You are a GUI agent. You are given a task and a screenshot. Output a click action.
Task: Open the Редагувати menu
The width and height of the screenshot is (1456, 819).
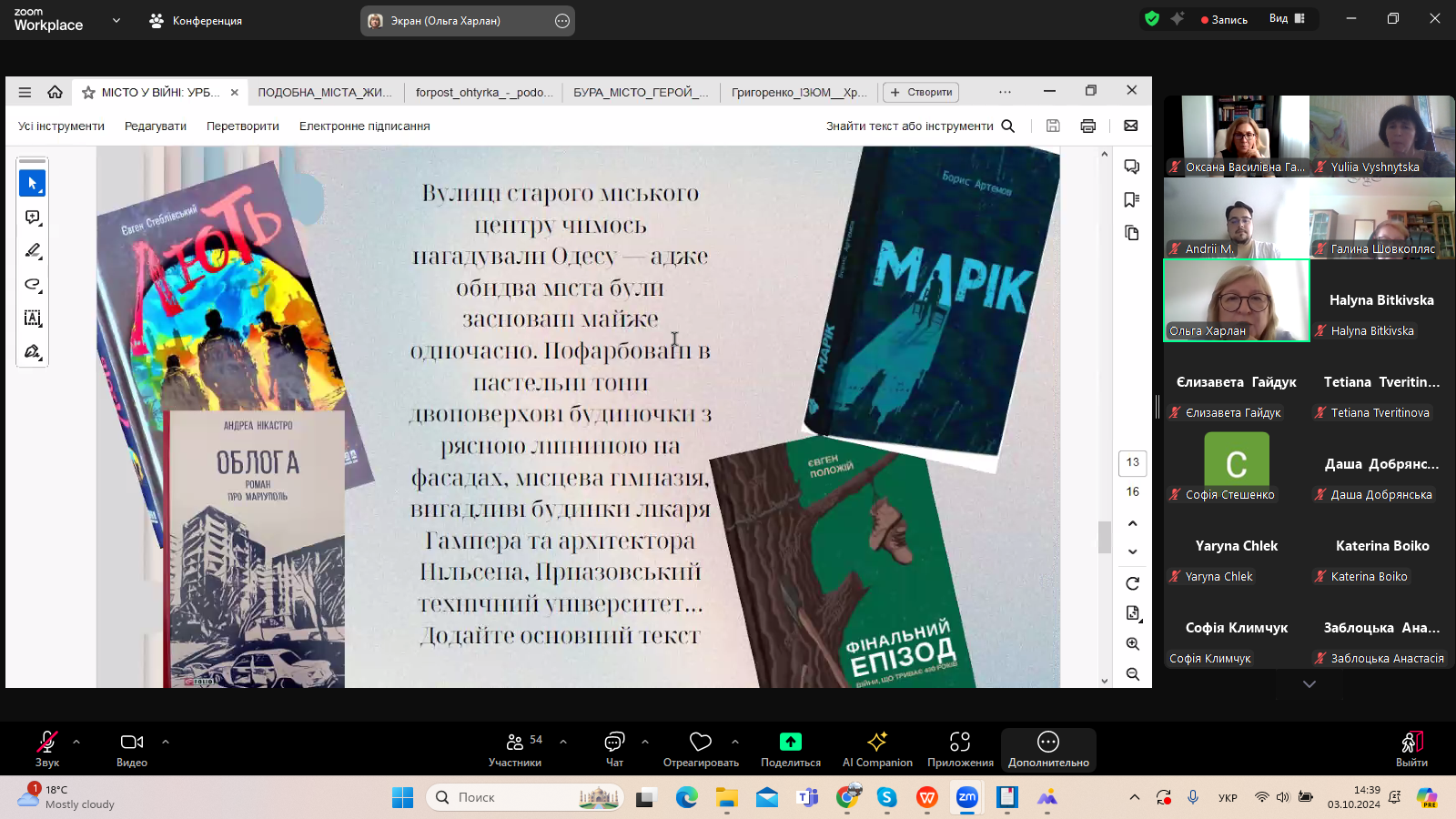pyautogui.click(x=156, y=126)
